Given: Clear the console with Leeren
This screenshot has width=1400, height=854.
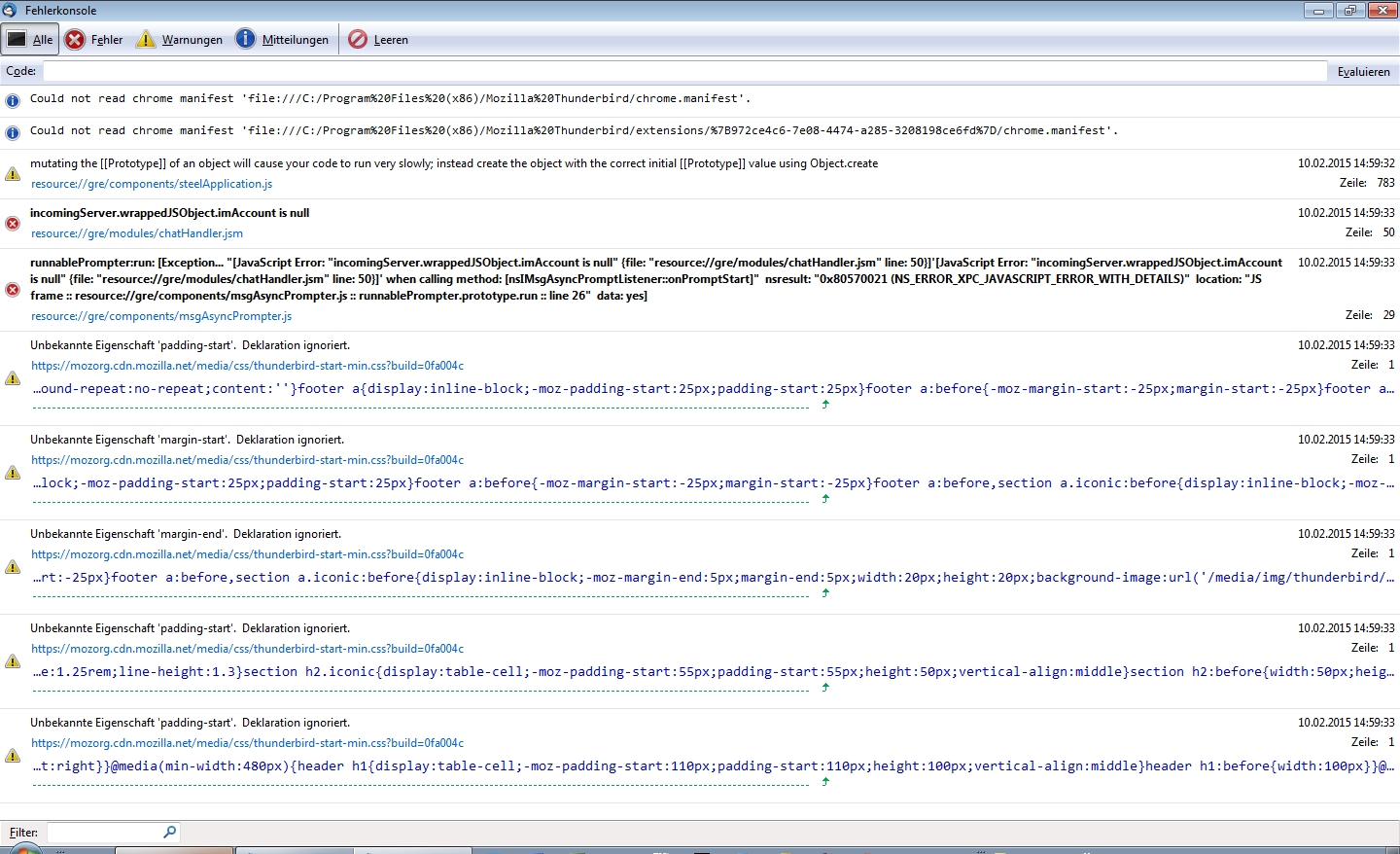Looking at the screenshot, I should tap(378, 40).
